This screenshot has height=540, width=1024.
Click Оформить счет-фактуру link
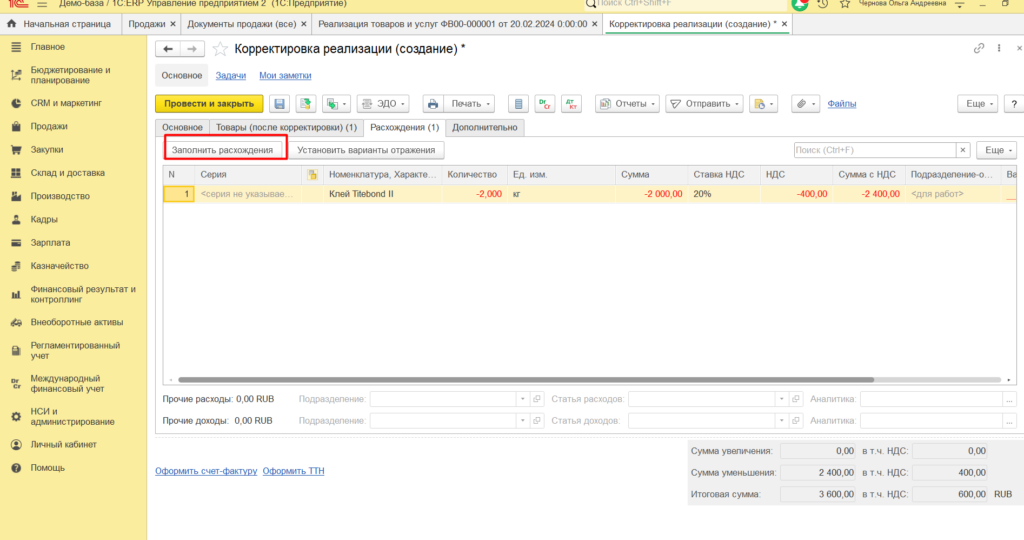(x=206, y=471)
